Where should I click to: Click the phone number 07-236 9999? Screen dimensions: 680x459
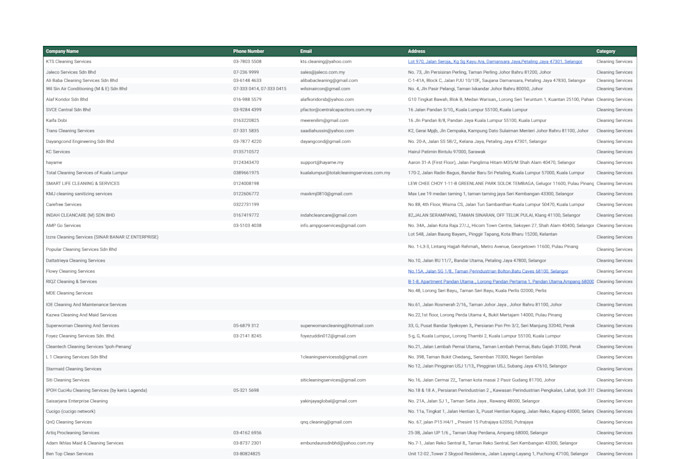(246, 72)
